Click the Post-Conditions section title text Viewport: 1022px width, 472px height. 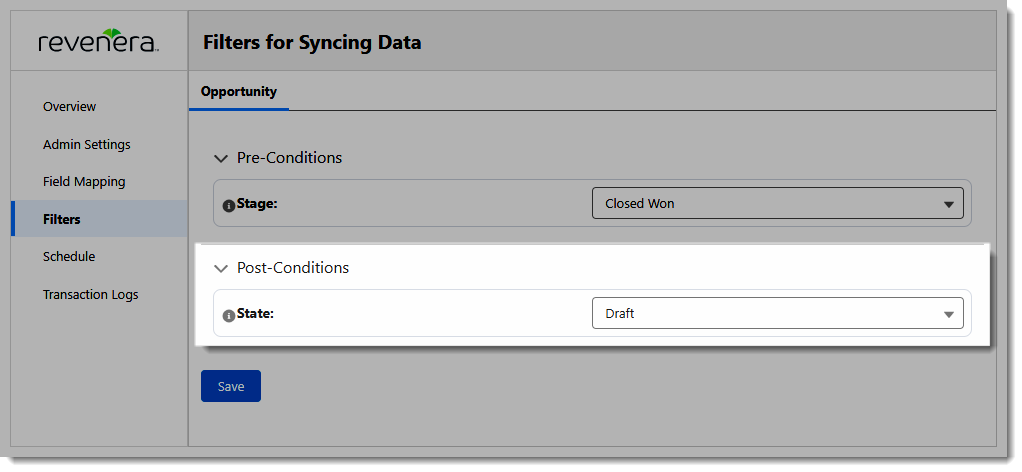[x=293, y=268]
